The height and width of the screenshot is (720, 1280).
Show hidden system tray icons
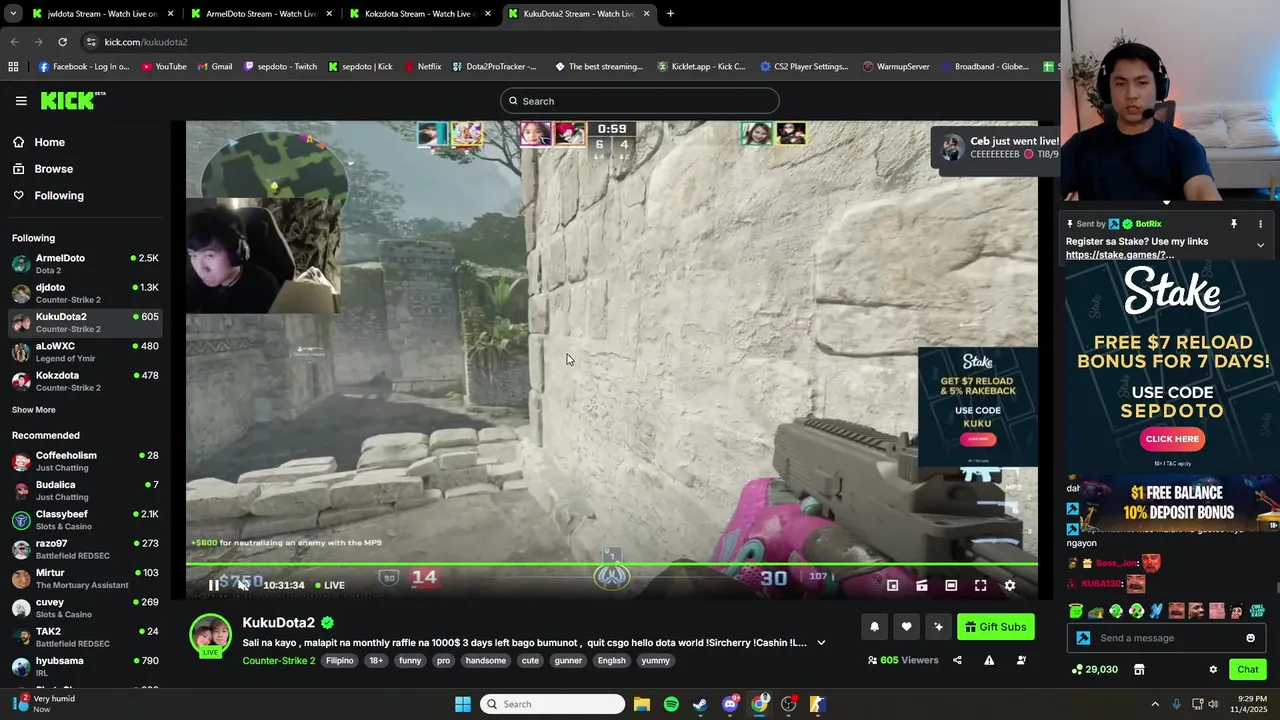coord(1155,704)
